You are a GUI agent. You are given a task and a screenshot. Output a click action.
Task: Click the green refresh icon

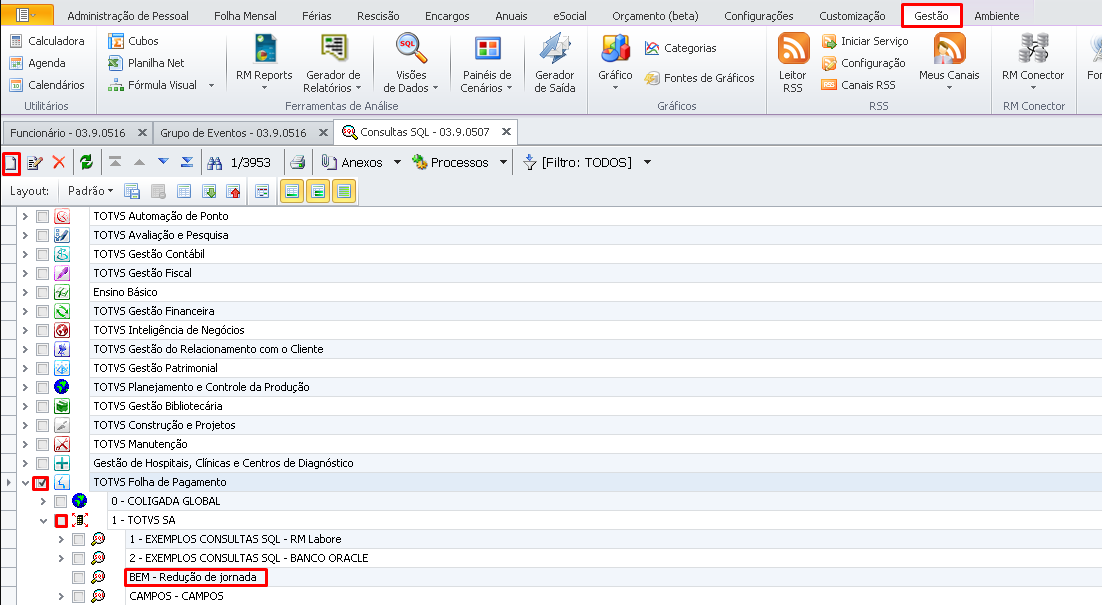[86, 162]
